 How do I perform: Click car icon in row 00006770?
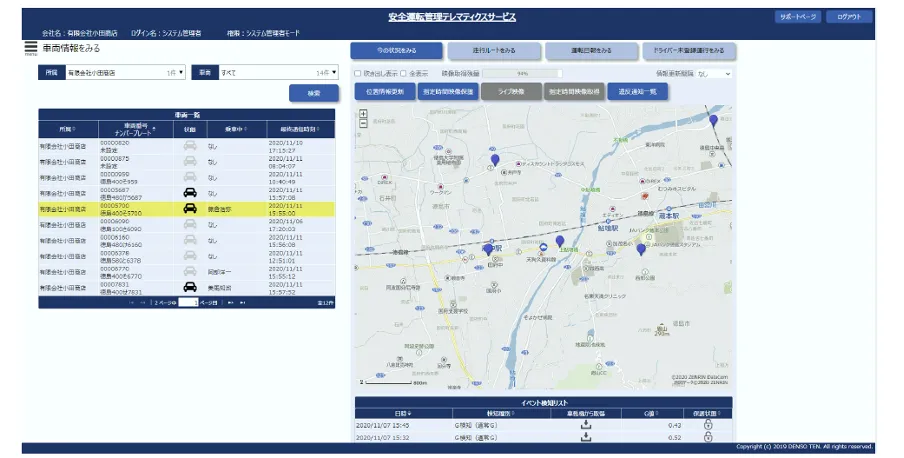click(x=190, y=271)
